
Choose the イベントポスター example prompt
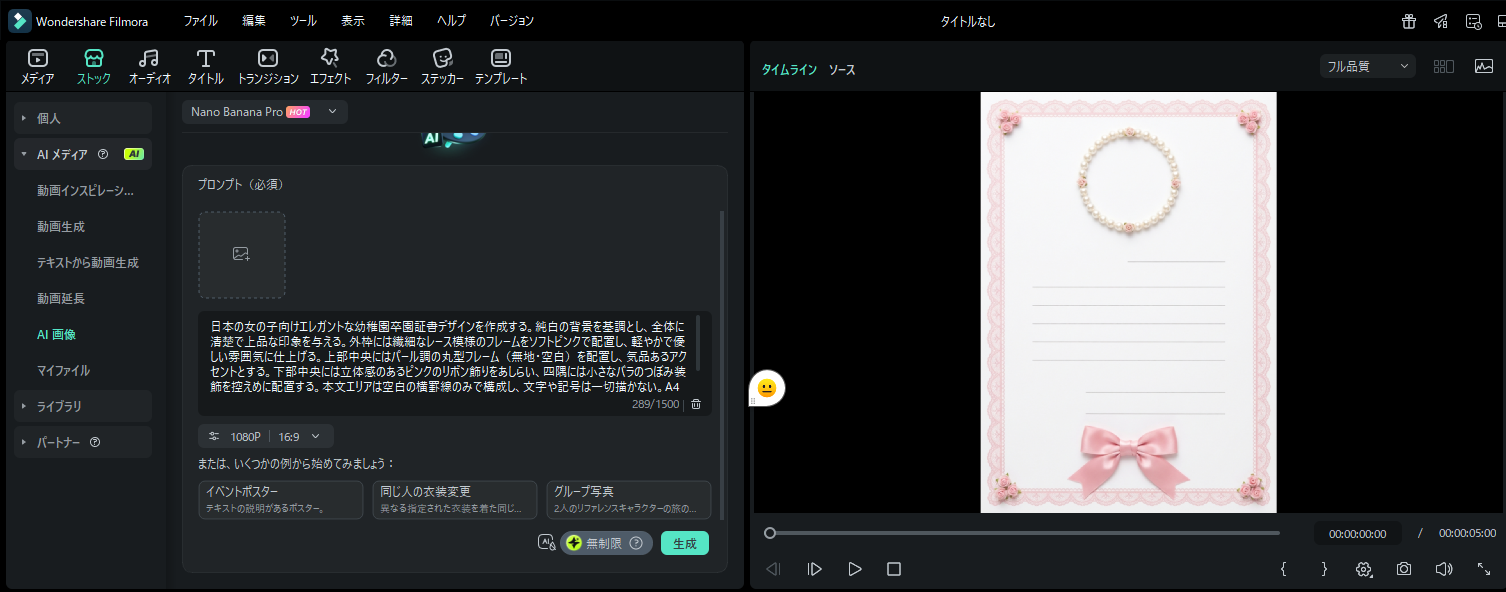[281, 499]
